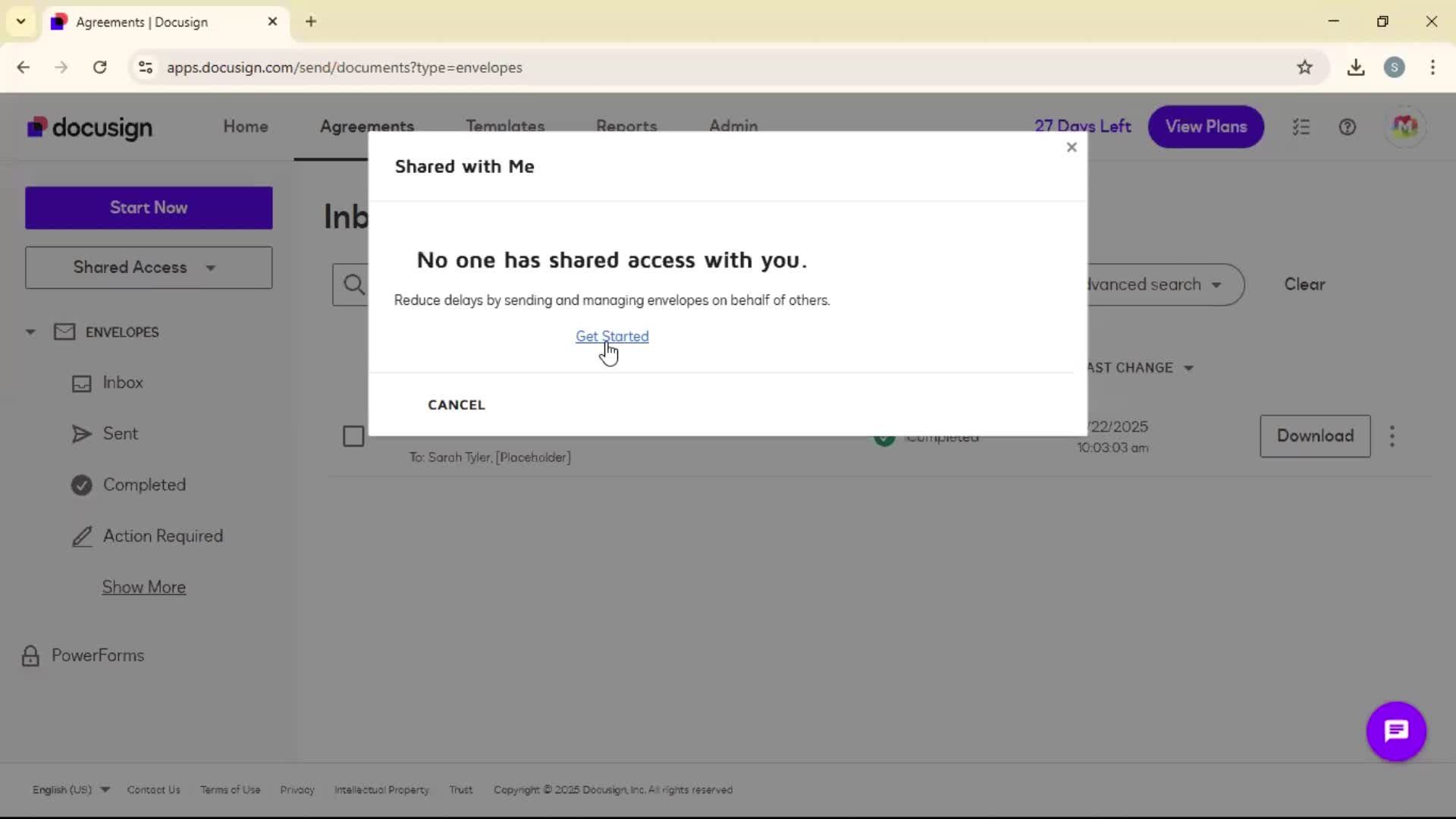Click the Inbox tray icon

point(82,384)
